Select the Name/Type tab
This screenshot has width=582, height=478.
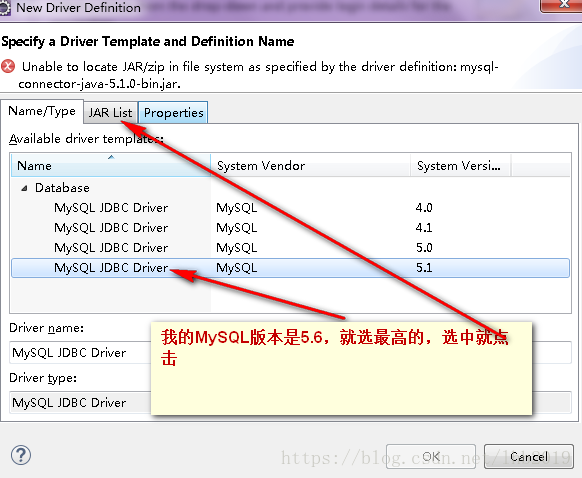(42, 111)
